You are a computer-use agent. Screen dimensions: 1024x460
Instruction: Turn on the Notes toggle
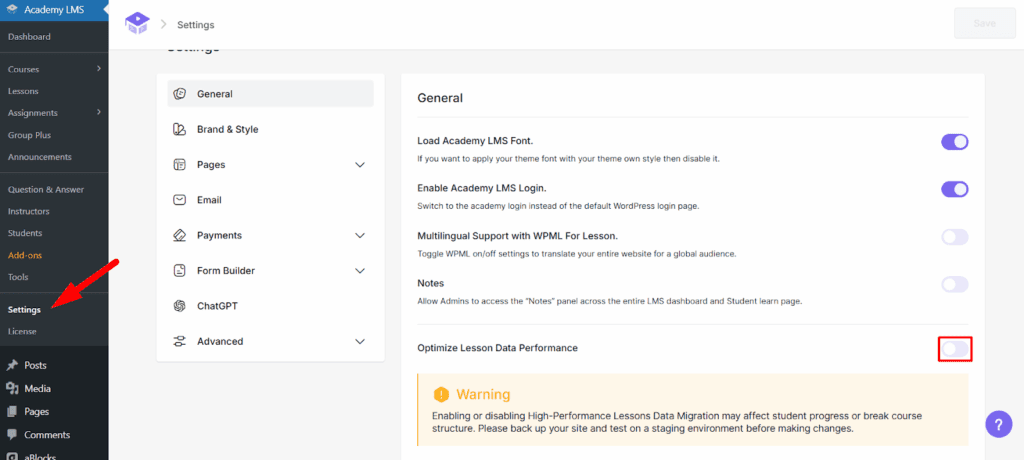pyautogui.click(x=954, y=284)
